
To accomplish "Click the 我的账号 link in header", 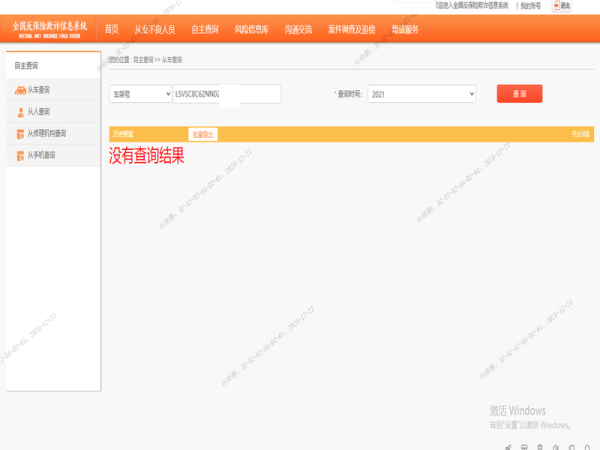I will pyautogui.click(x=531, y=6).
